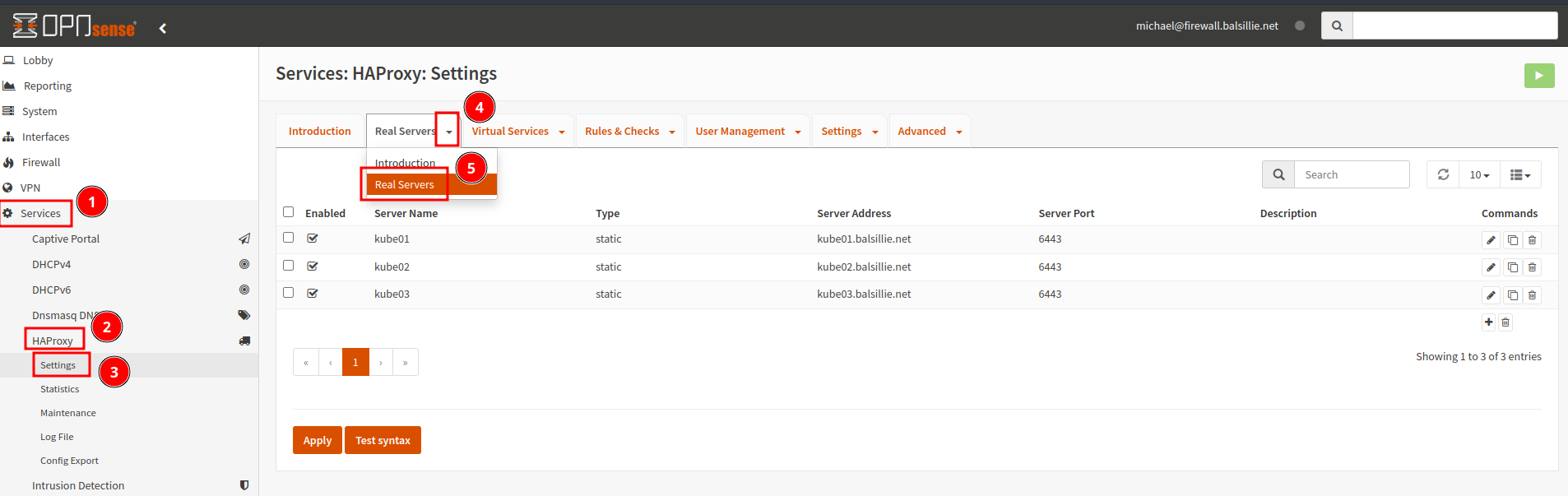The width and height of the screenshot is (1568, 496).
Task: Refresh the server table
Action: 1443,174
